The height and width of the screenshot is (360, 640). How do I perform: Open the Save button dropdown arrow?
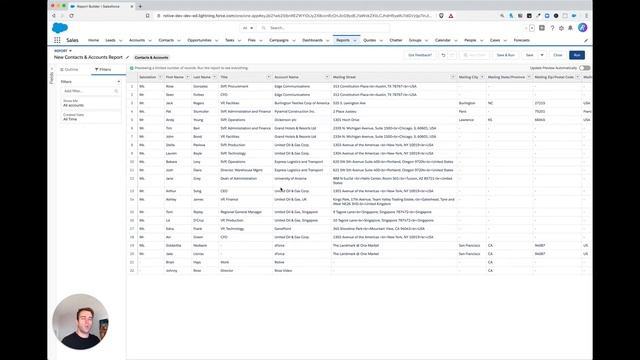coord(542,55)
